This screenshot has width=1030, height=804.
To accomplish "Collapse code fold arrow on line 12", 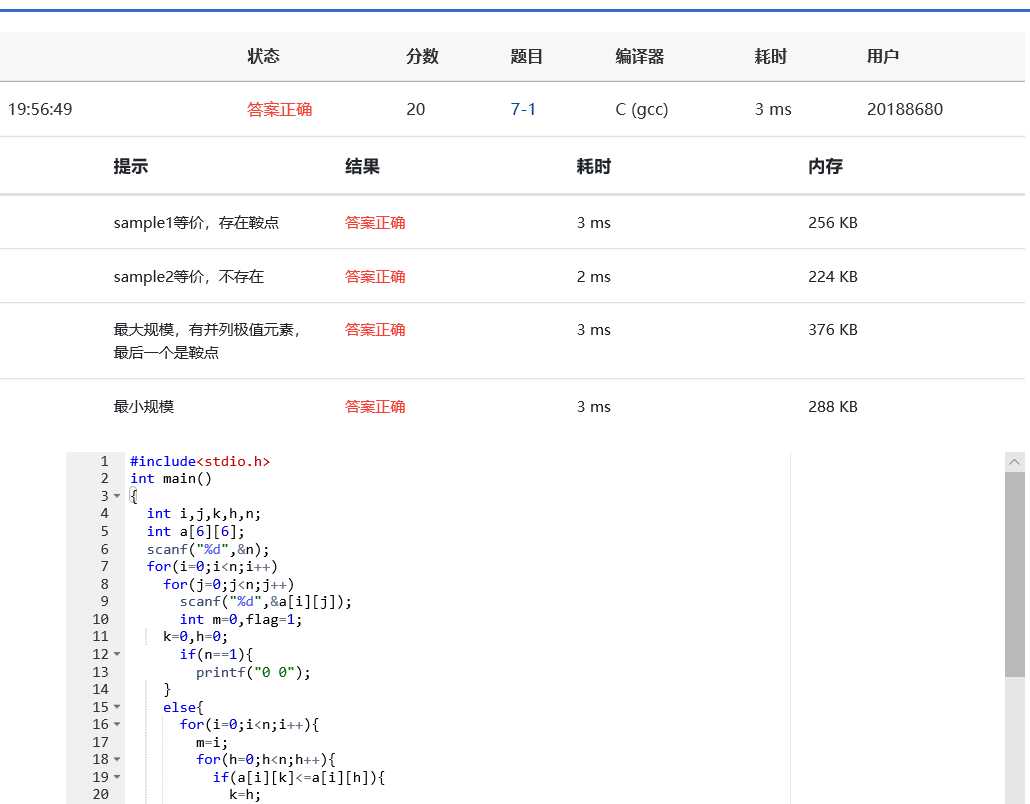I will click(x=117, y=654).
